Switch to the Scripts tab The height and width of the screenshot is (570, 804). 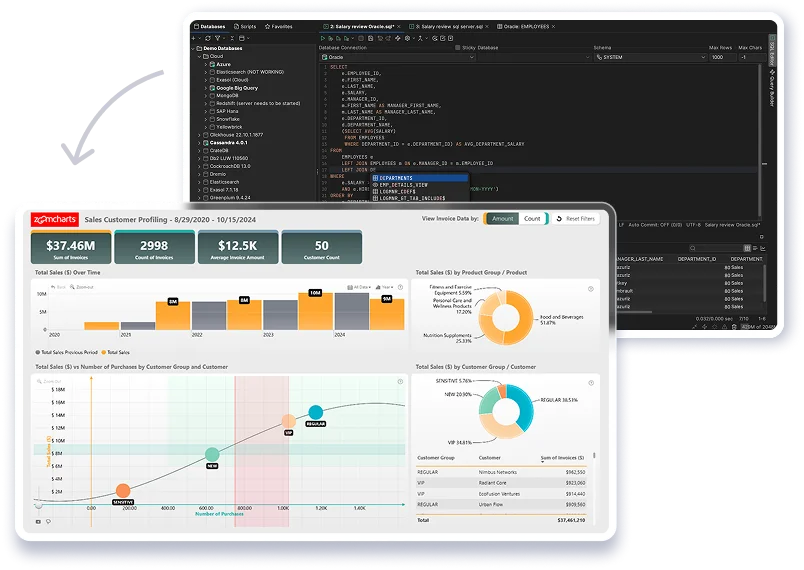tap(243, 25)
